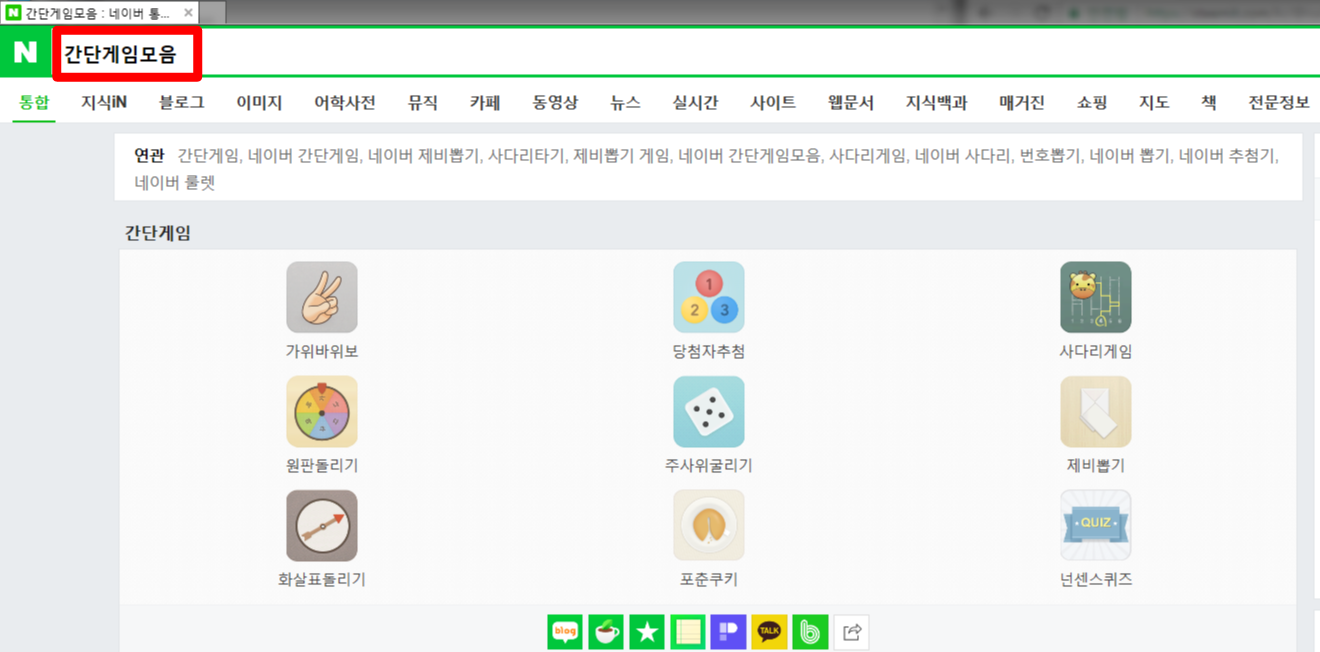Go to the 사이트 tab
The image size is (1320, 652).
(773, 102)
